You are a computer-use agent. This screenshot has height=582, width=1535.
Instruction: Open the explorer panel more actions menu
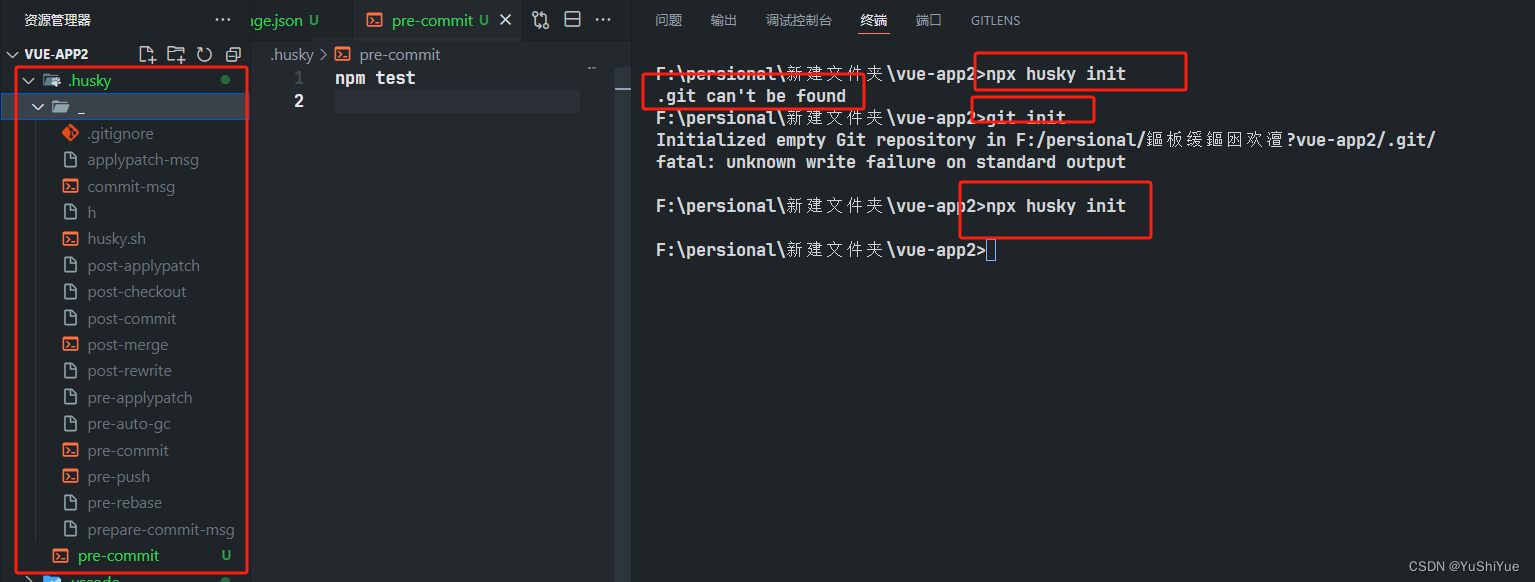223,20
